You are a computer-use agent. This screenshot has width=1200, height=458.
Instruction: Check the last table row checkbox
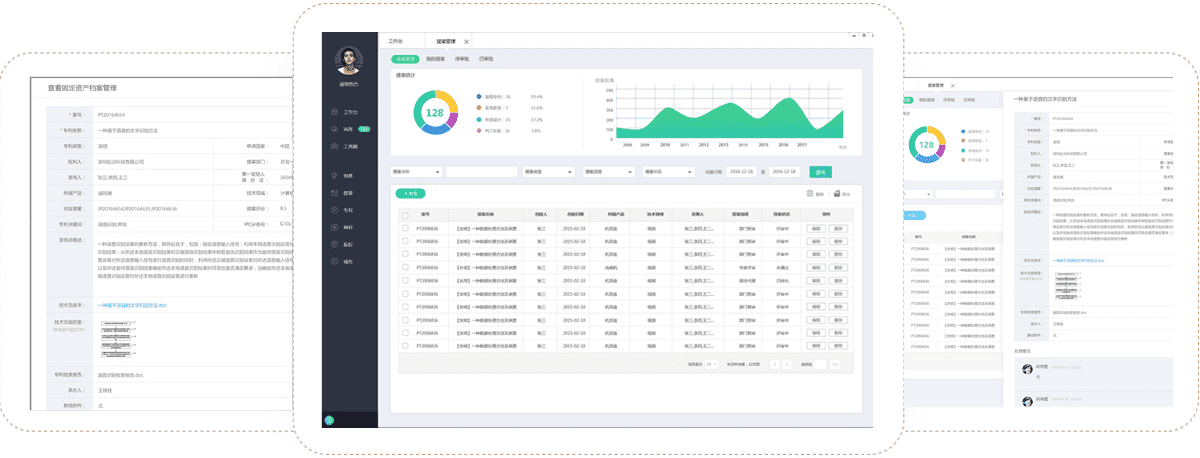(x=405, y=345)
